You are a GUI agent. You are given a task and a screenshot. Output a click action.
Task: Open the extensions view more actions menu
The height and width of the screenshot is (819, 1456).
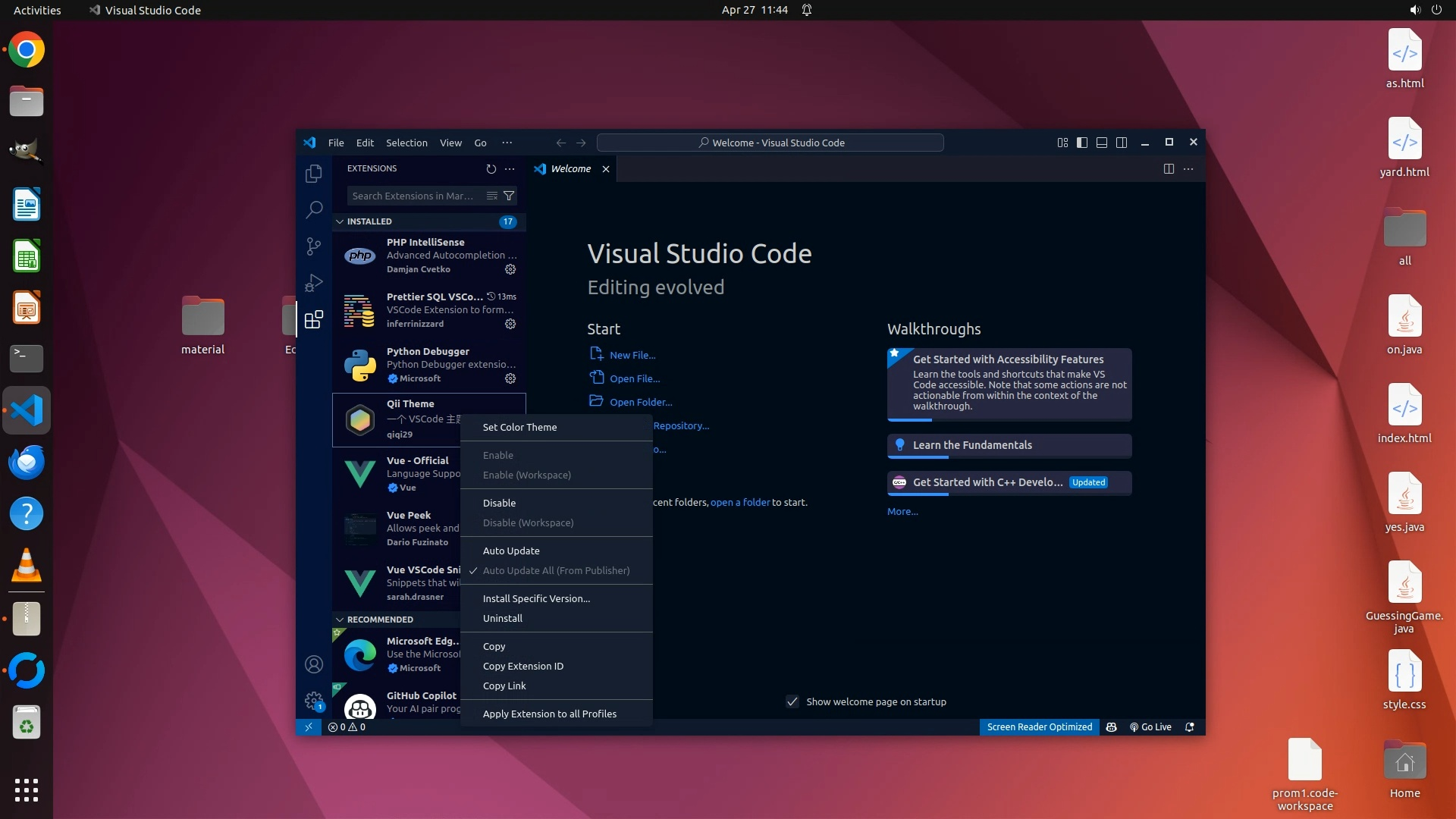(510, 169)
